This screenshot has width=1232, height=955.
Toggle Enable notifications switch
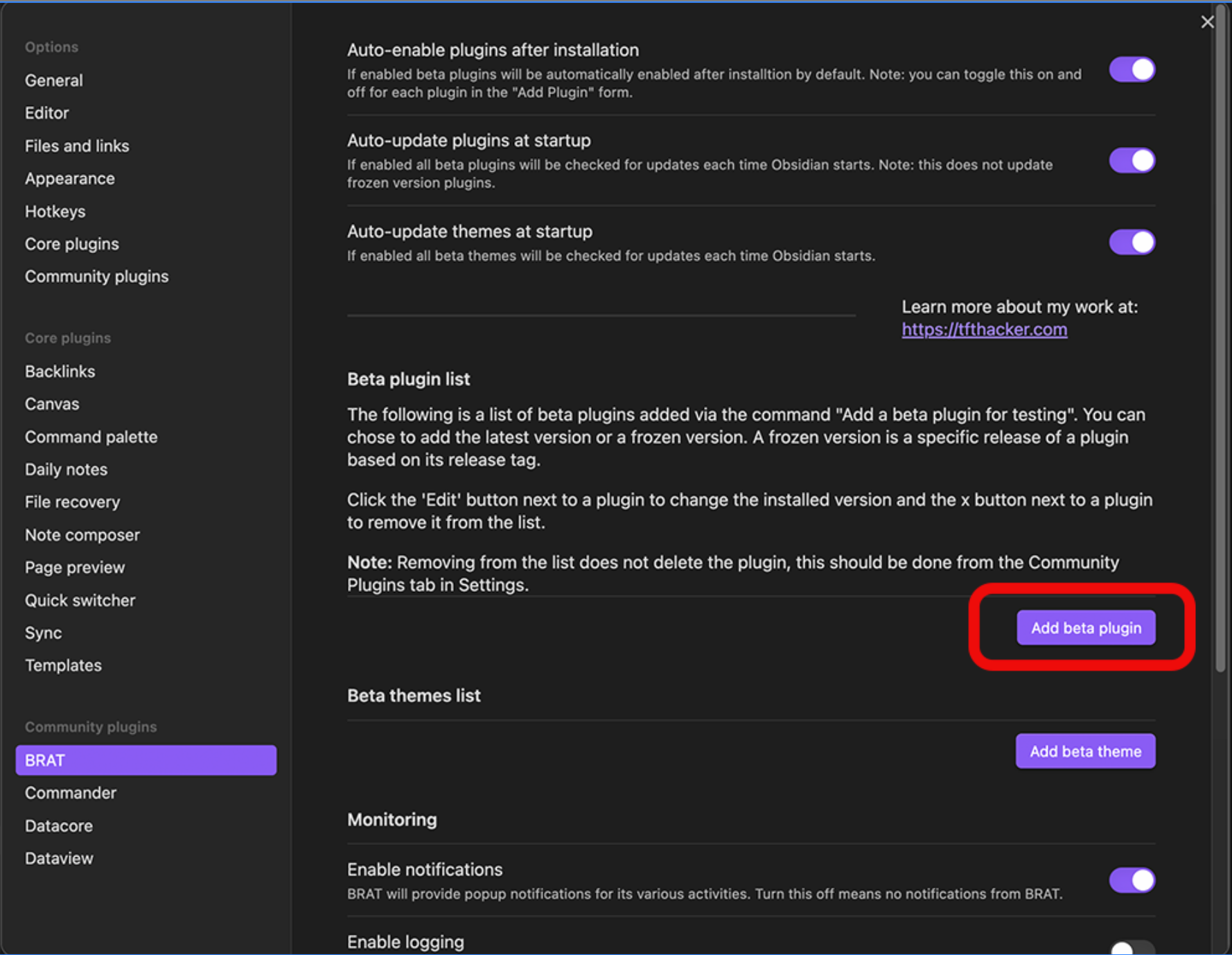point(1132,880)
